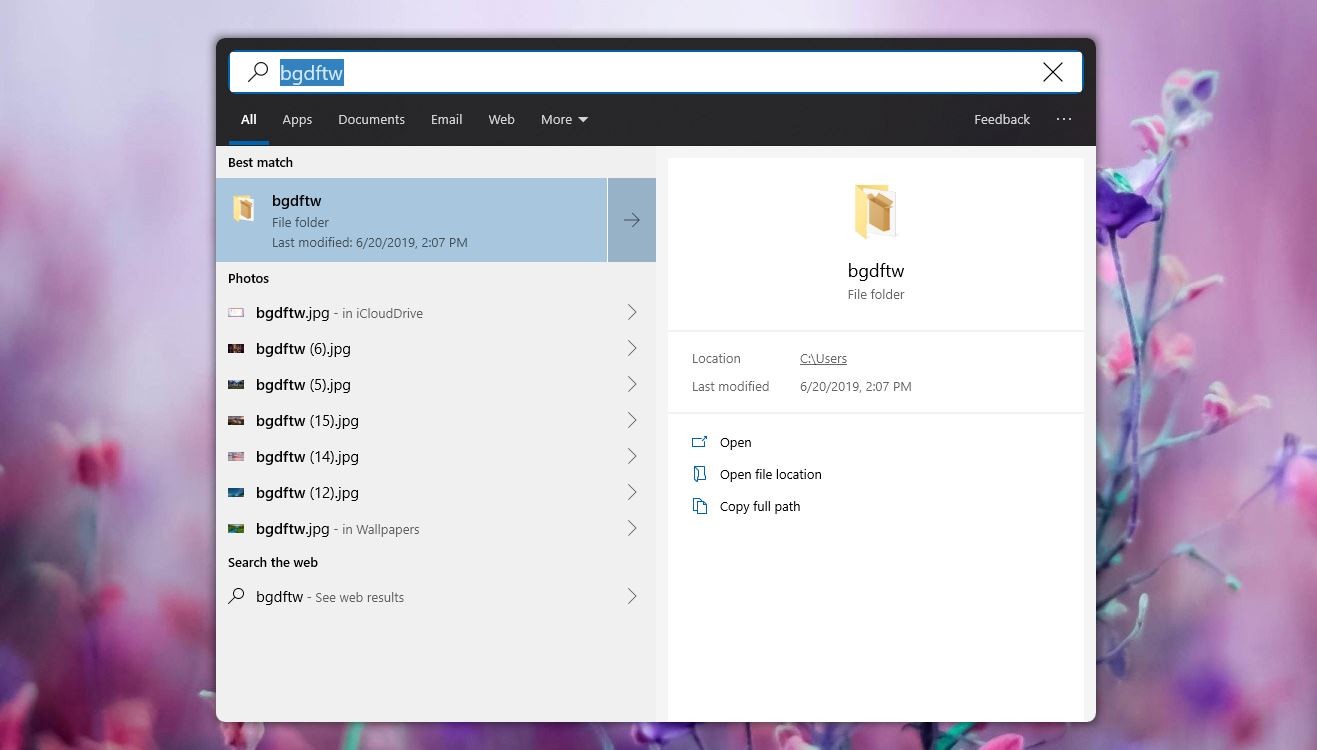Open bgdftw (14).jpg result

pyautogui.click(x=411, y=457)
